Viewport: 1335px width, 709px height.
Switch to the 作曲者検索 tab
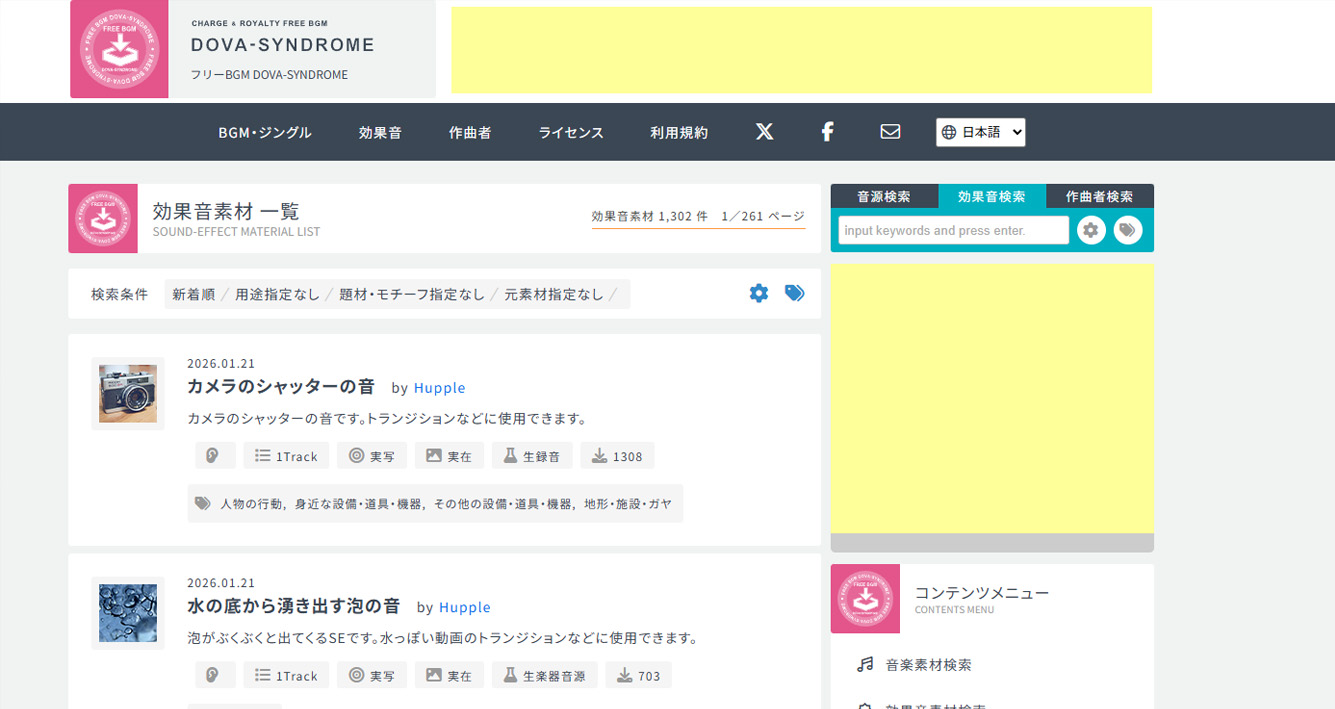point(1100,196)
